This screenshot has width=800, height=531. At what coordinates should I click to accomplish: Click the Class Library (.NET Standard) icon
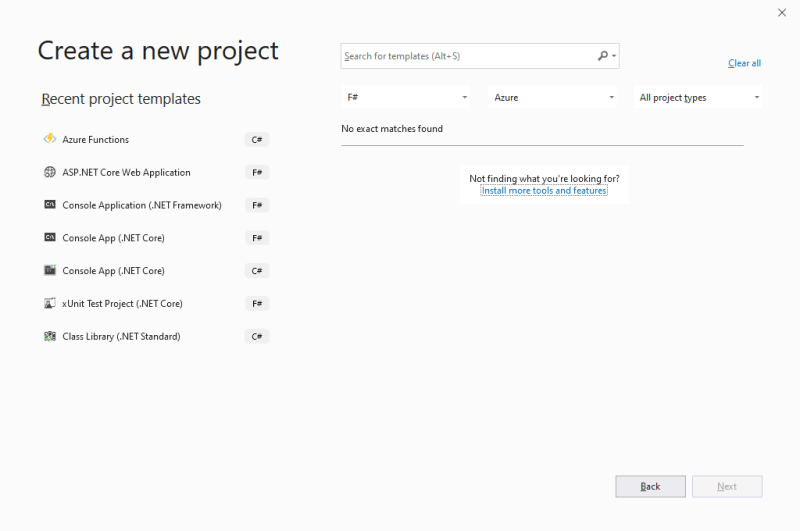[49, 336]
